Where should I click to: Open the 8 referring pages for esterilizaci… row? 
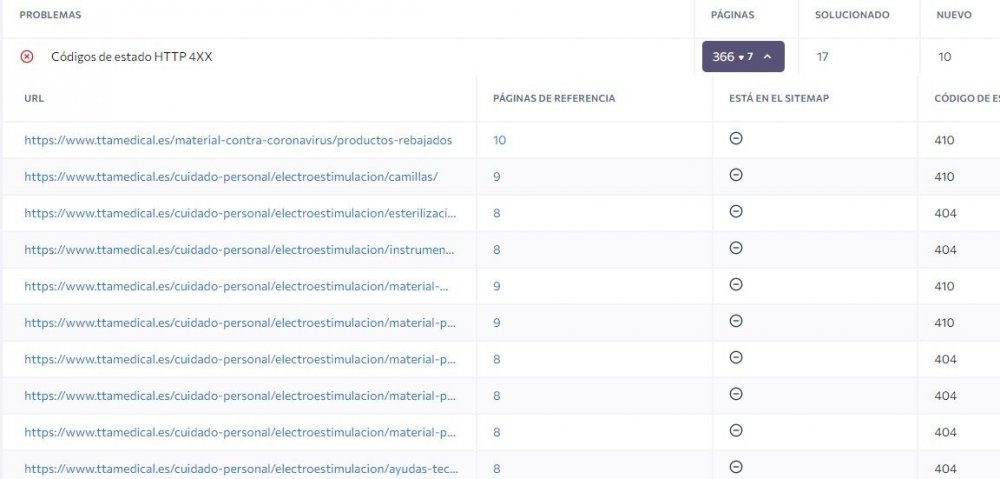[497, 213]
